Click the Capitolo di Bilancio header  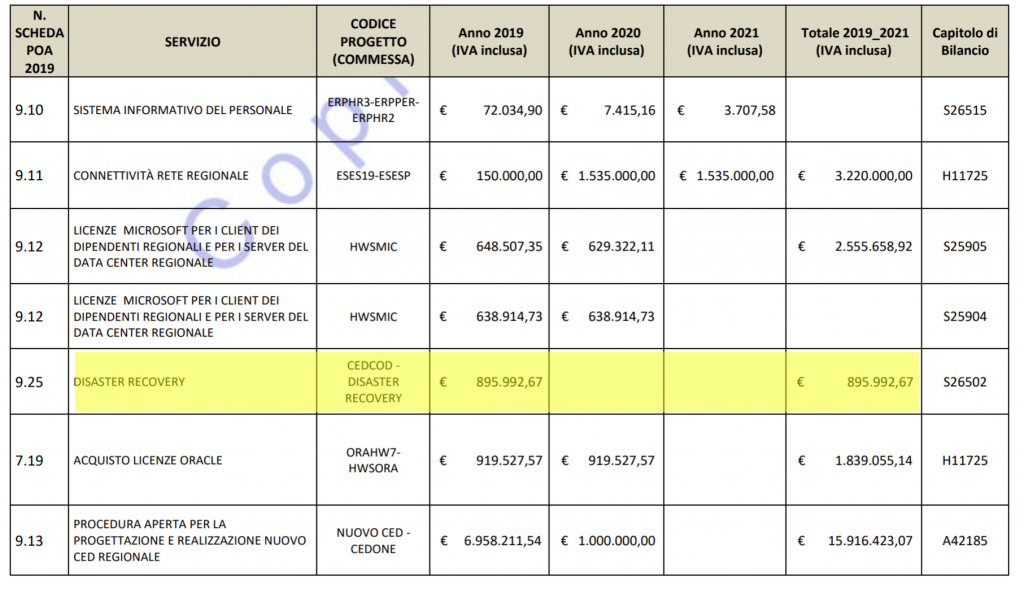click(964, 42)
